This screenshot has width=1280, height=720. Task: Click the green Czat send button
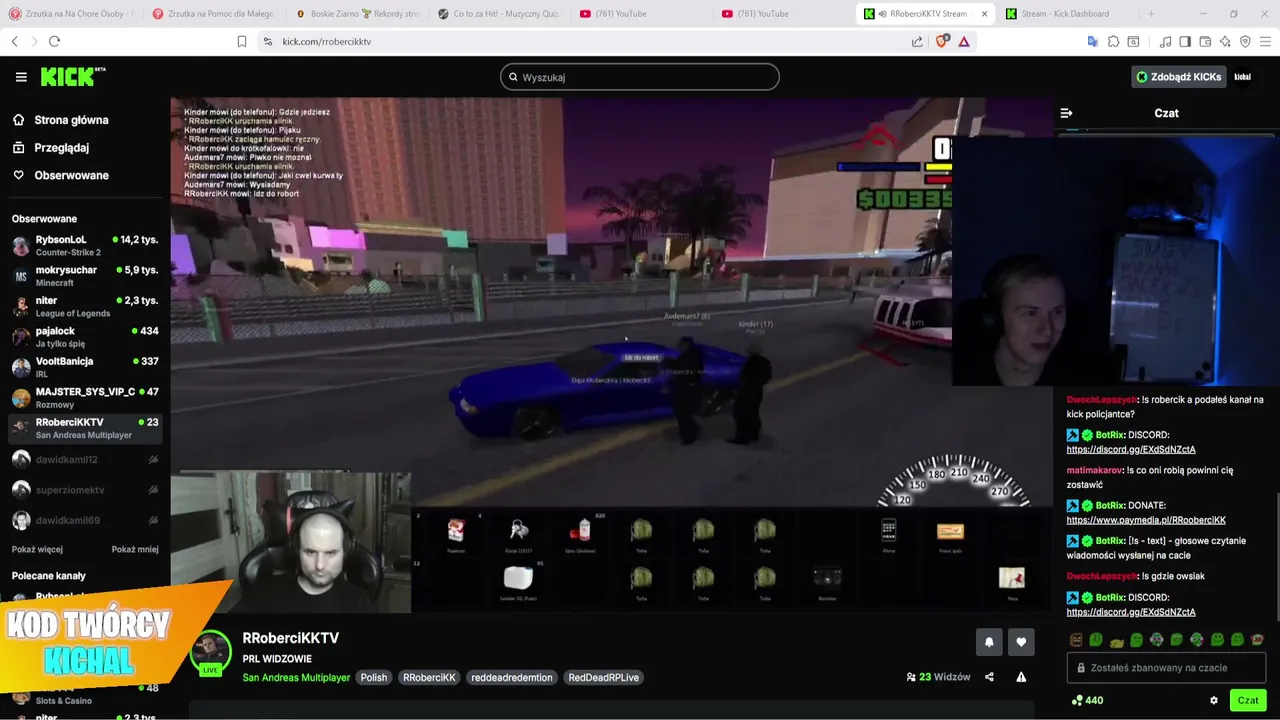[1248, 701]
